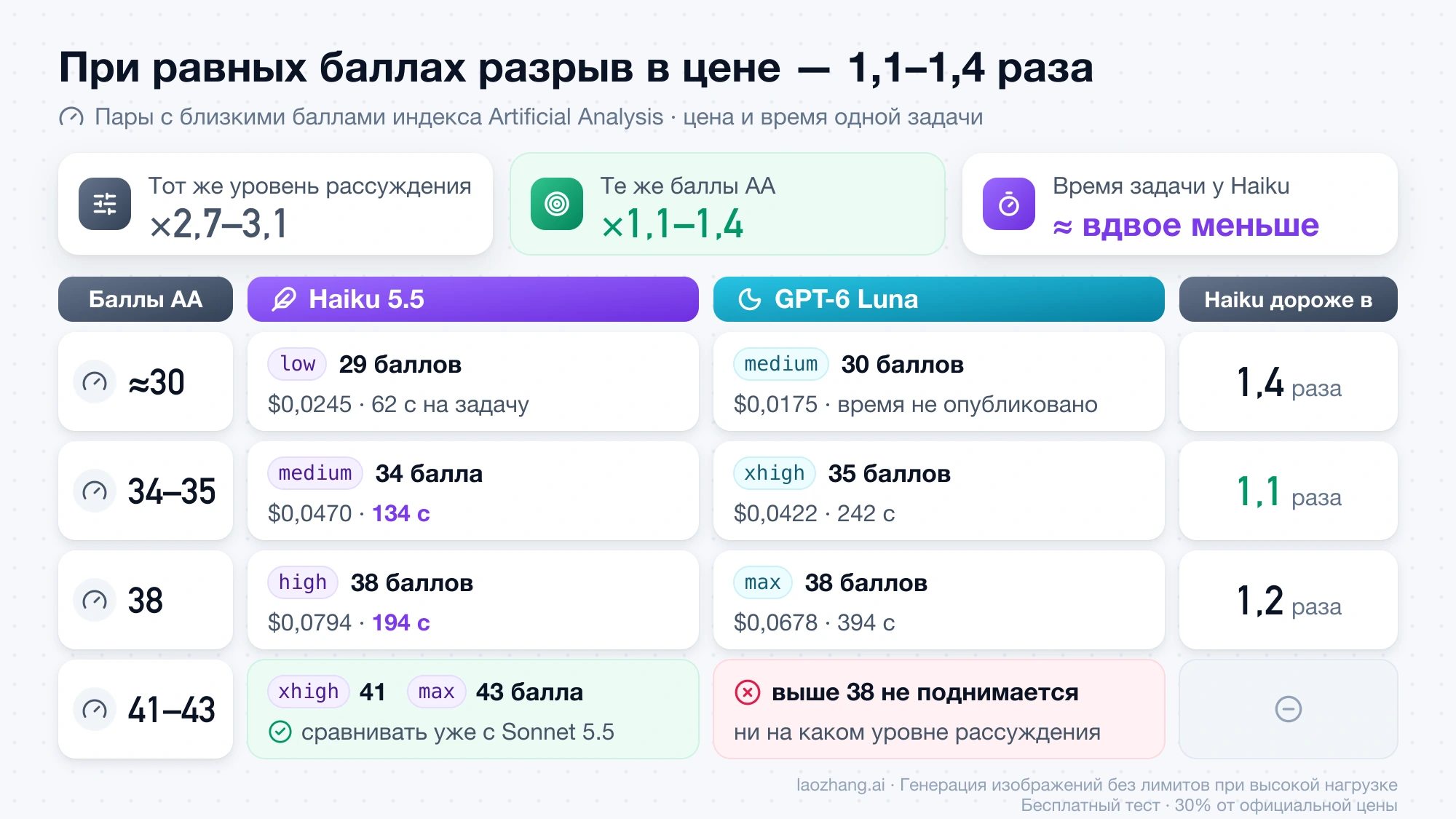Viewport: 1456px width, 819px height.
Task: Click the sliders icon in the reasoning-level card
Action: 105,204
